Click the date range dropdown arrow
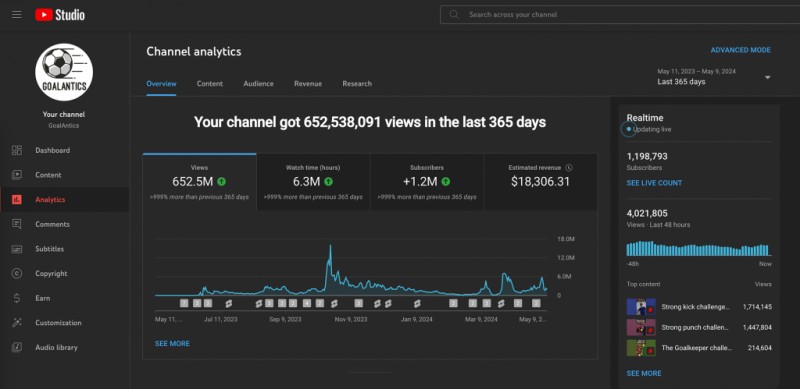800x389 pixels. (767, 78)
